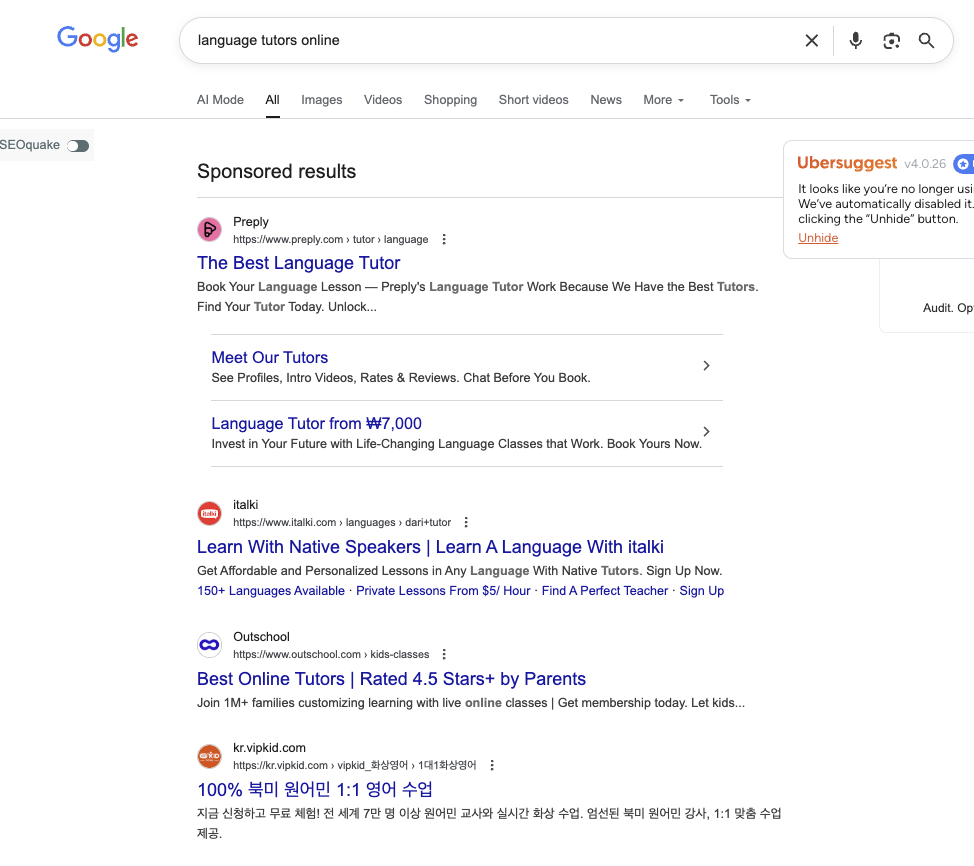This screenshot has width=974, height=866.
Task: Open Best Online Tutors Outschool link
Action: click(391, 679)
